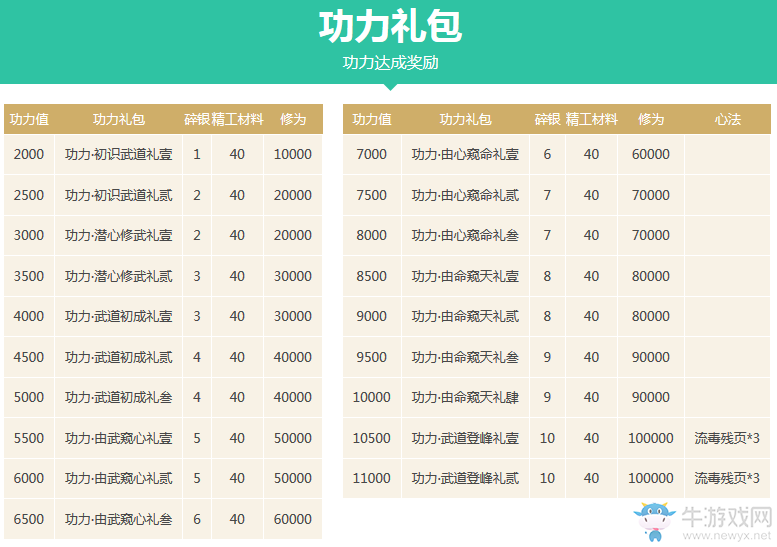
Task: Click 流毒残页*3 in the 10500 row
Action: click(x=727, y=438)
